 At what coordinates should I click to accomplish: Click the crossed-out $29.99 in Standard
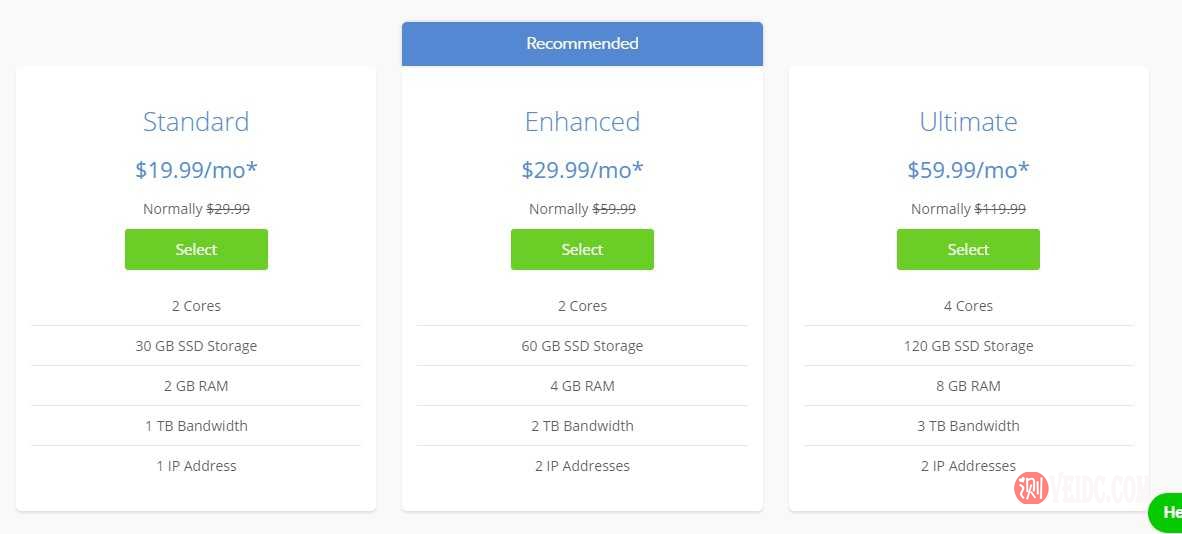[228, 209]
